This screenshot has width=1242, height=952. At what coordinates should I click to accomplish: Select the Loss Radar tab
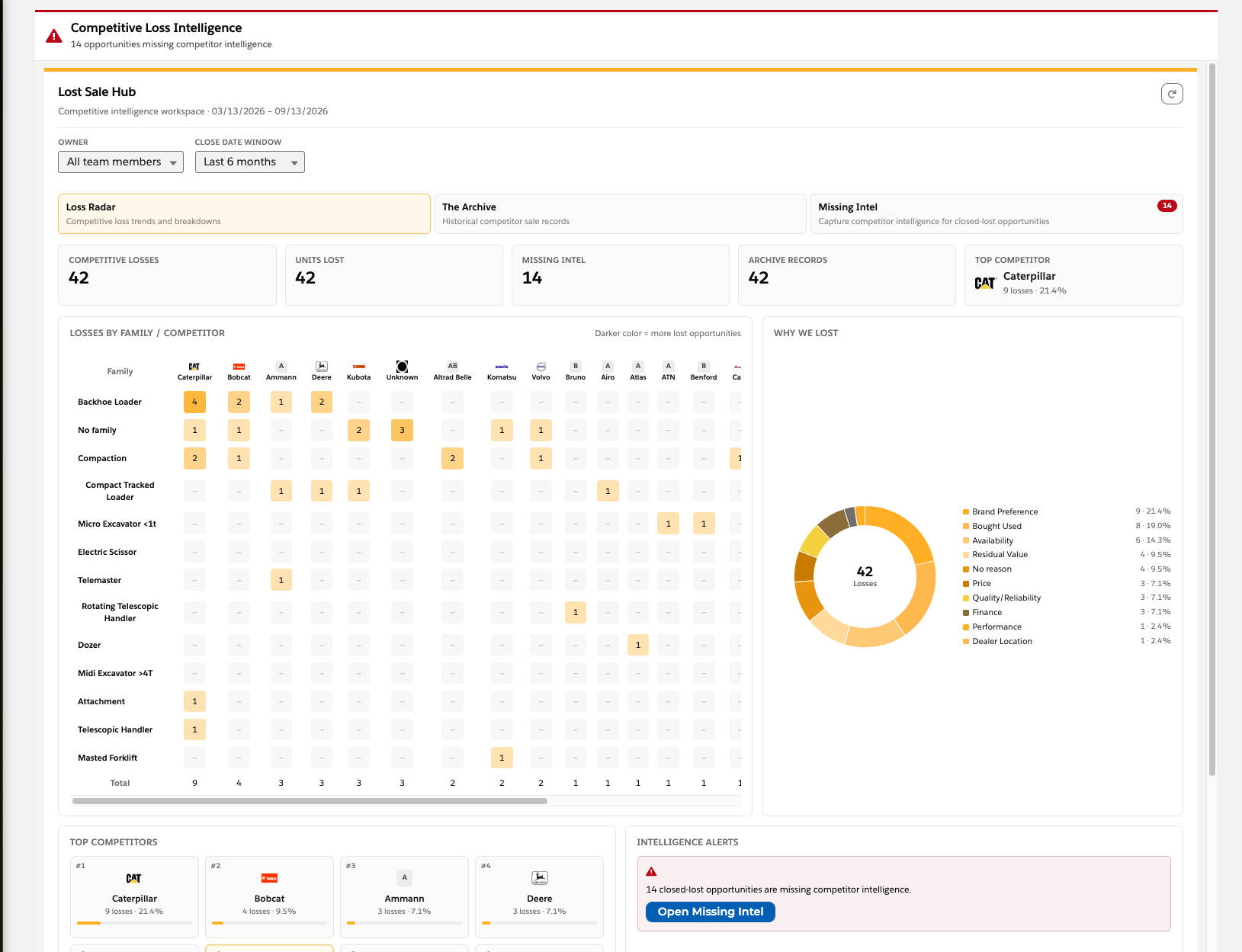coord(245,213)
